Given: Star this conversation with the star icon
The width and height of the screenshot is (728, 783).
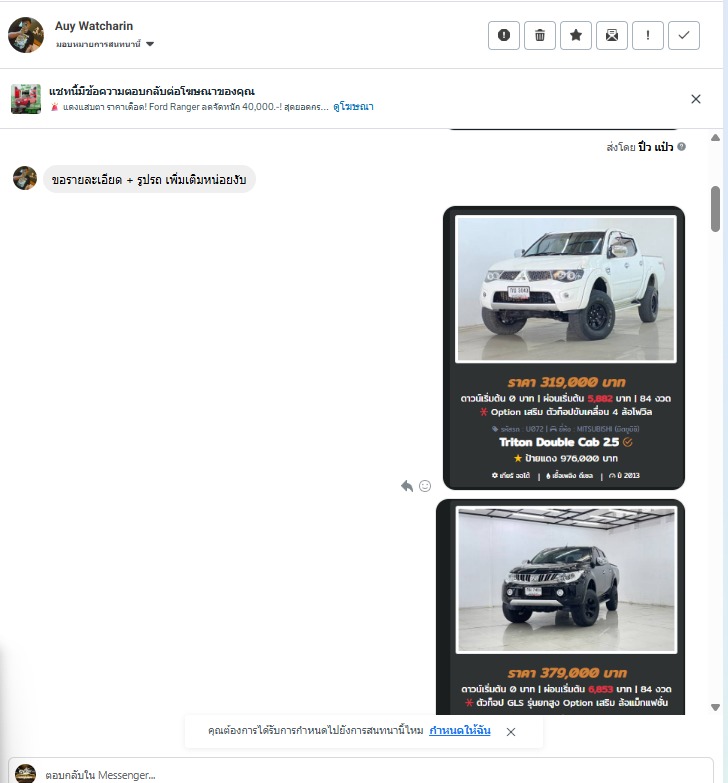Looking at the screenshot, I should click(576, 35).
